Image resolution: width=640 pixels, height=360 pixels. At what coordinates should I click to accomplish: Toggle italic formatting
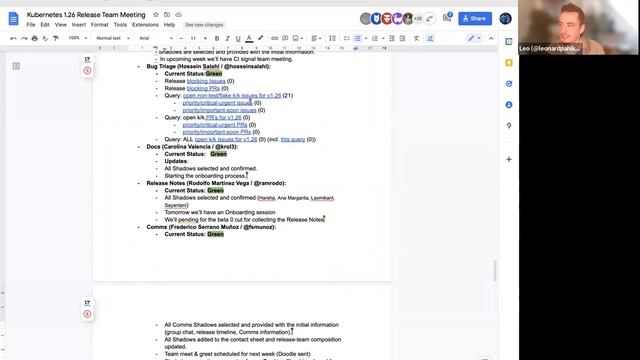[x=227, y=38]
